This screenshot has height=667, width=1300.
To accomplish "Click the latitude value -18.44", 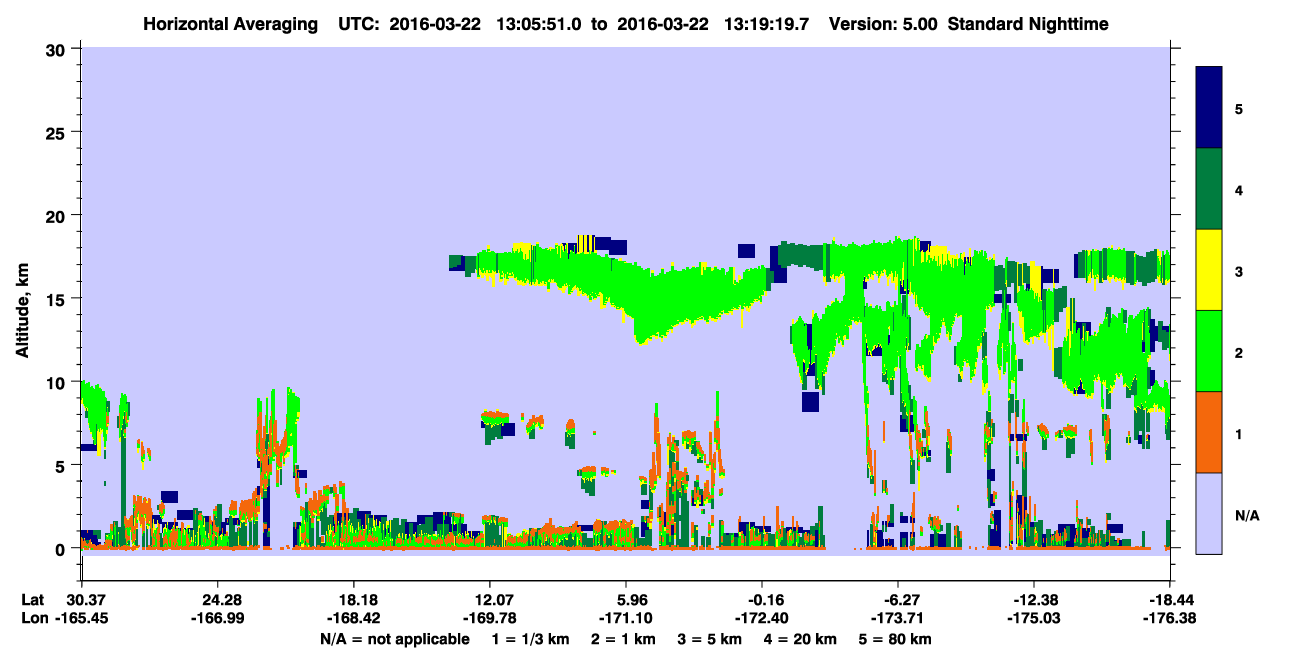I will (x=1170, y=599).
